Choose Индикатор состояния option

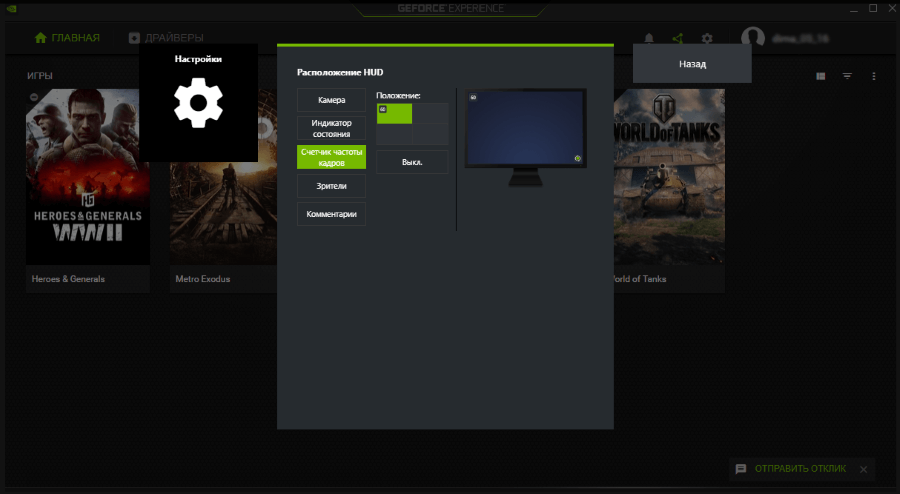(x=331, y=128)
